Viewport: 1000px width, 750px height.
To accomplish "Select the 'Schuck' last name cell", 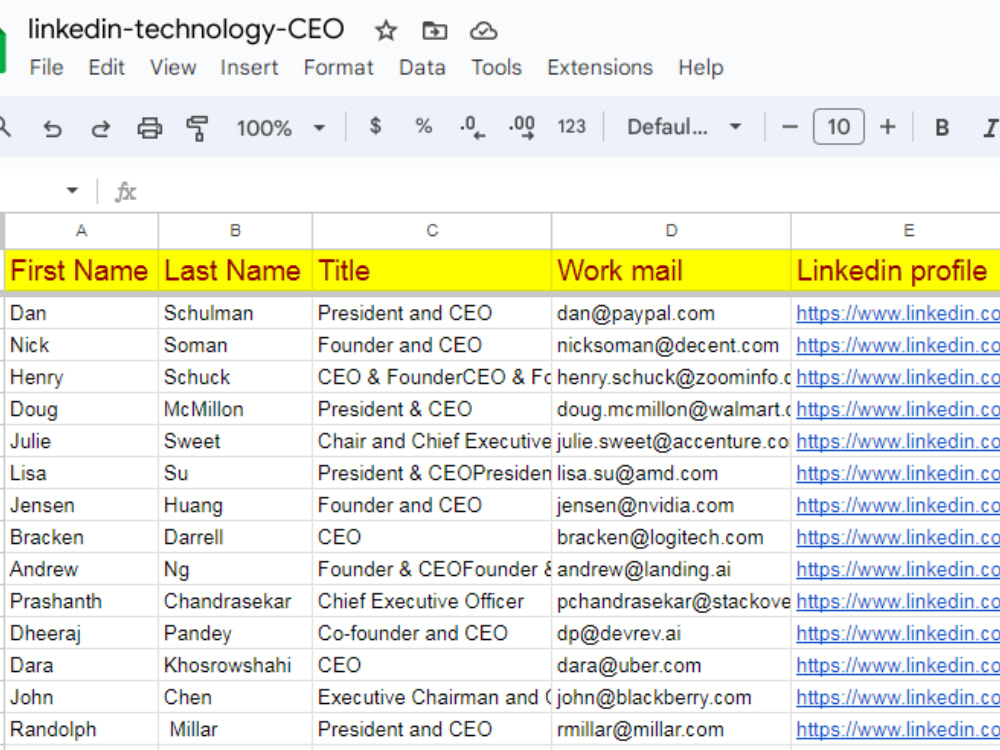I will point(235,377).
